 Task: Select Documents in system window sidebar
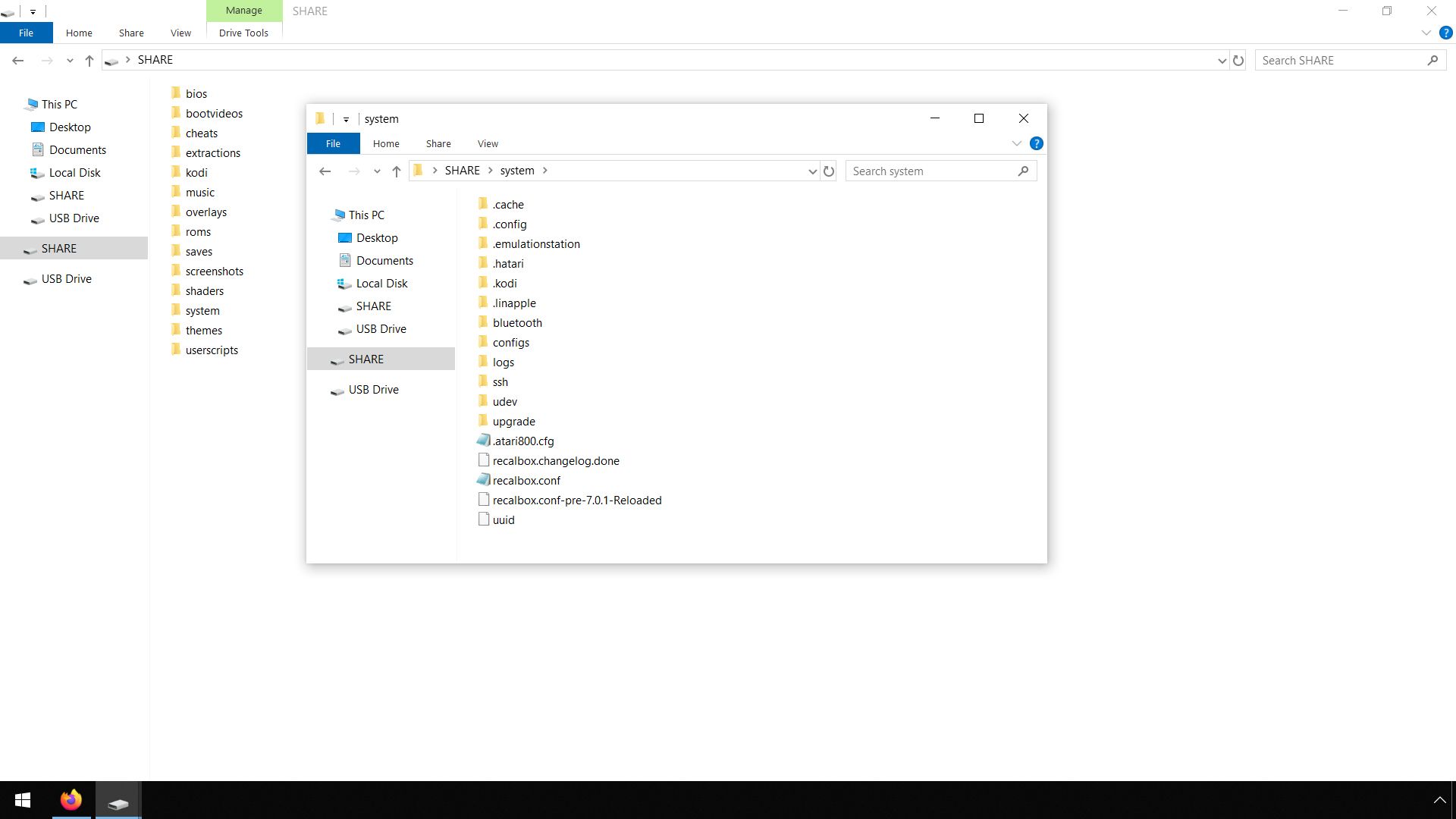[x=384, y=260]
